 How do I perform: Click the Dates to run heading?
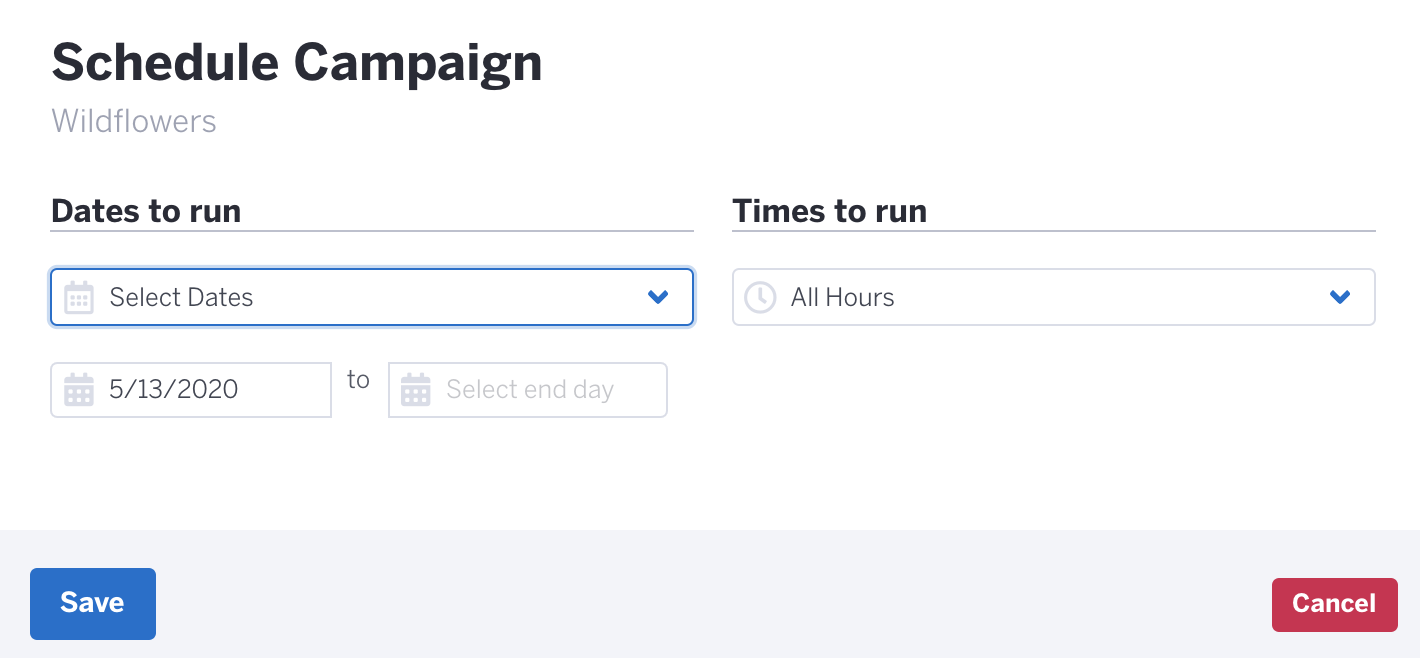(146, 211)
